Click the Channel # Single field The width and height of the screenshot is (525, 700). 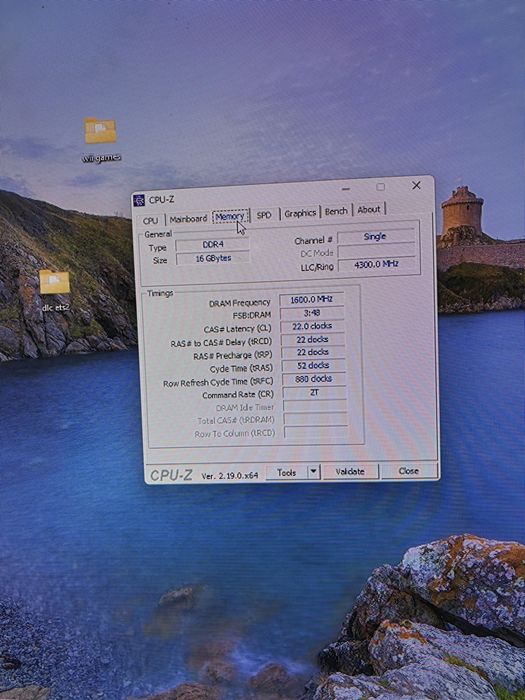[375, 237]
